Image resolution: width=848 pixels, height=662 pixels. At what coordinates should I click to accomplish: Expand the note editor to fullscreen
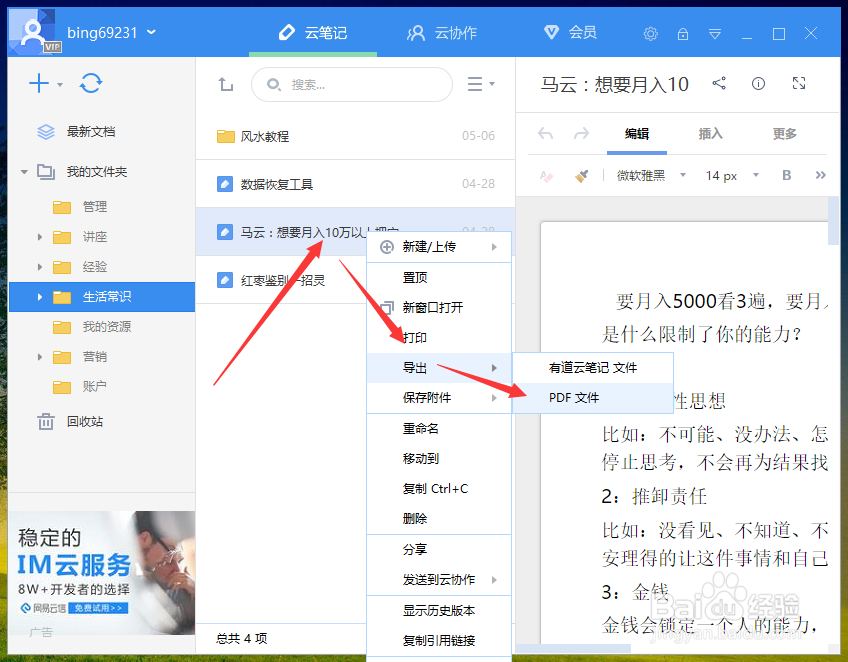coord(798,84)
